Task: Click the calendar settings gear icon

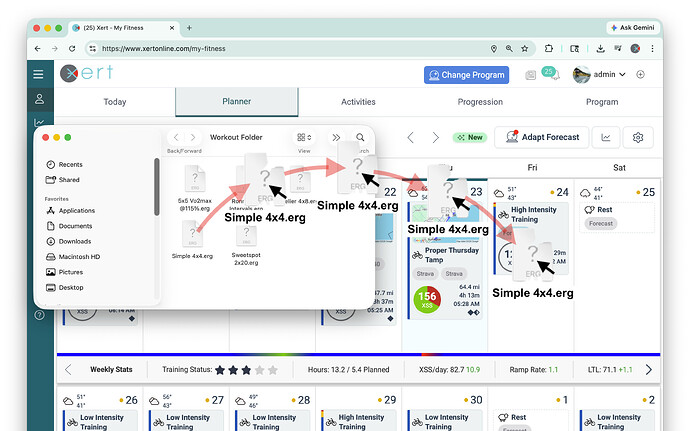Action: [639, 137]
